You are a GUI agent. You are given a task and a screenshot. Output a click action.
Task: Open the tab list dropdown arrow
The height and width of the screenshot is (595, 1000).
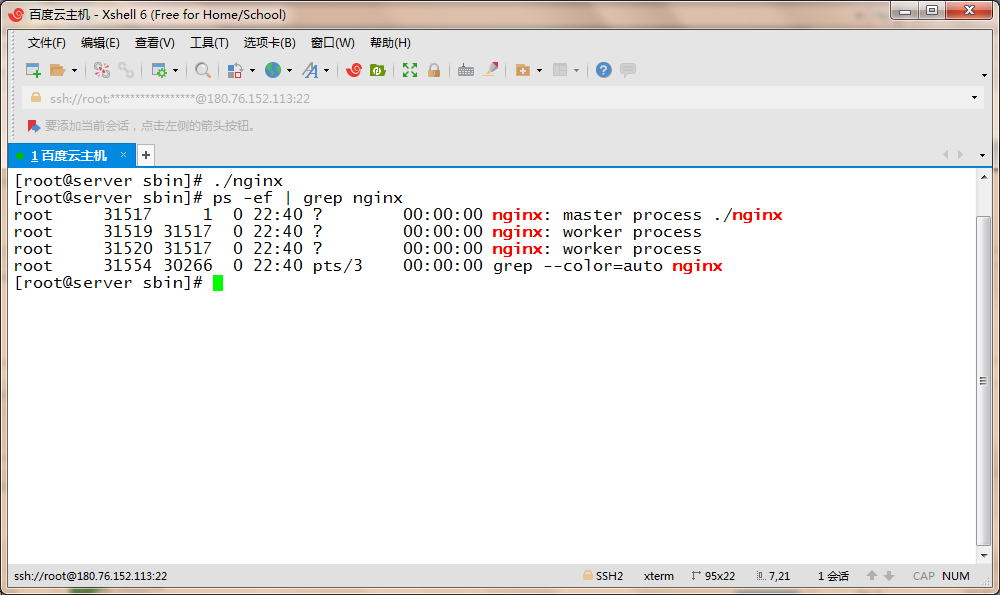click(982, 156)
